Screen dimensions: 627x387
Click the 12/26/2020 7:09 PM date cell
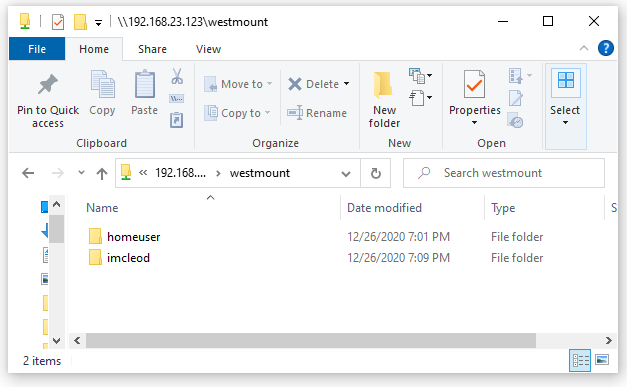[398, 258]
